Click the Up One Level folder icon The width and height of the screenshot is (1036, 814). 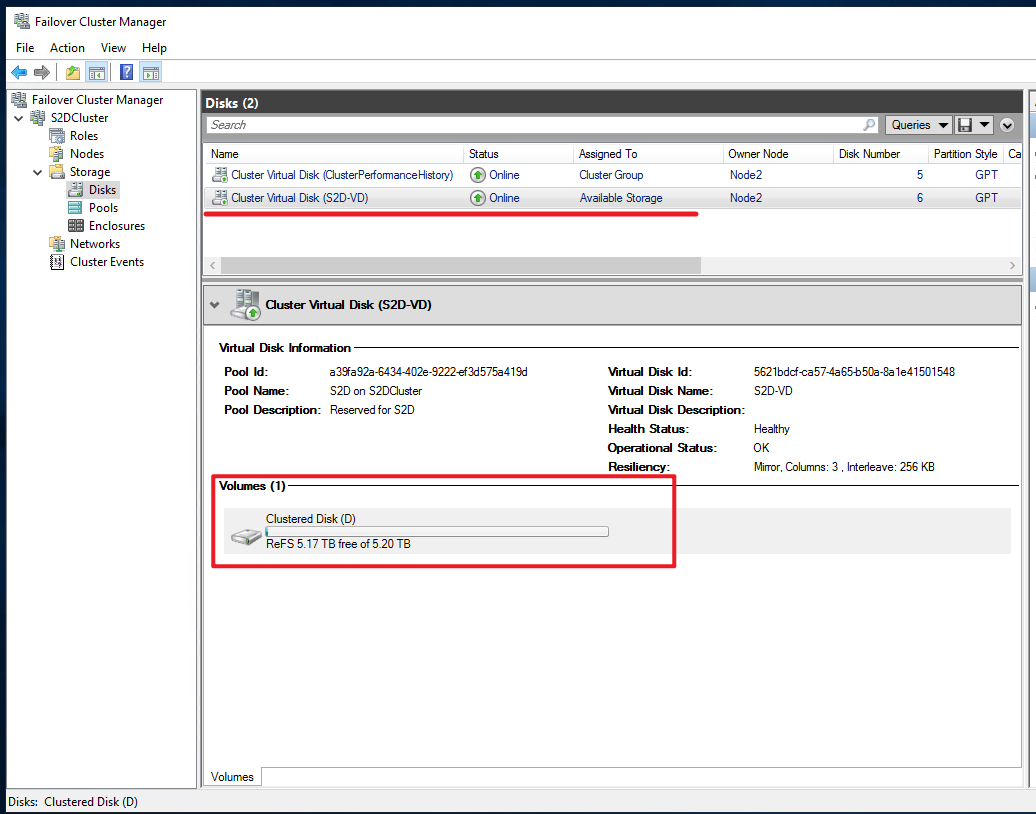click(x=73, y=72)
